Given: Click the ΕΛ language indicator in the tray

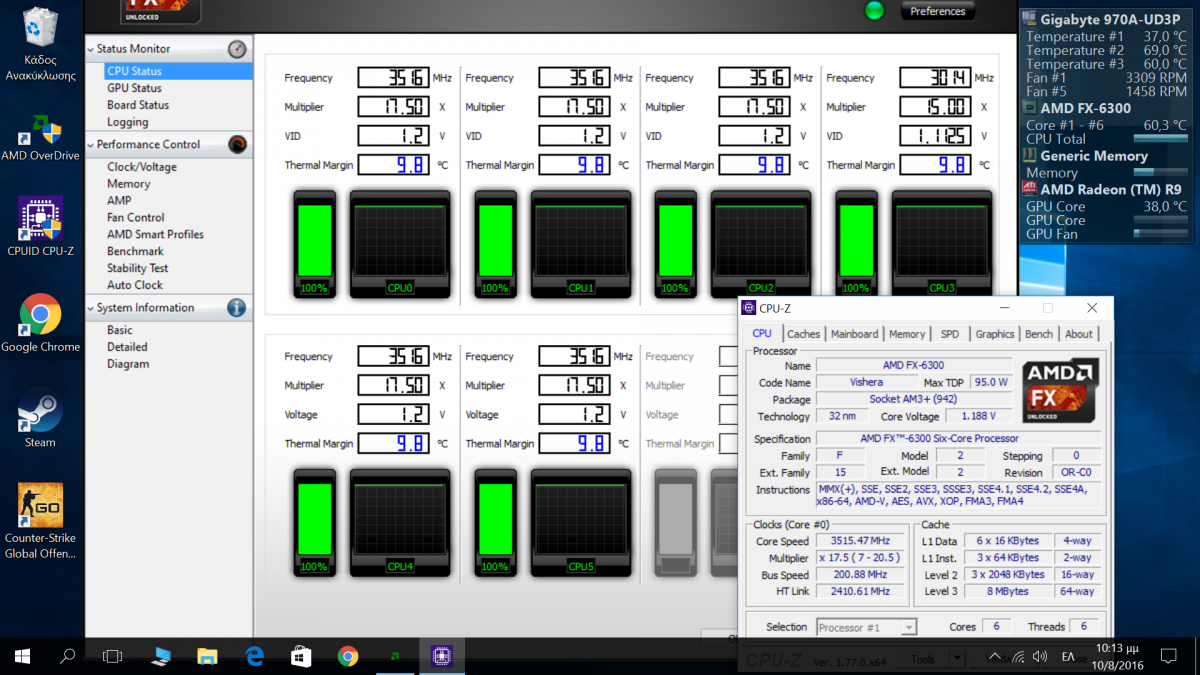Looking at the screenshot, I should click(1068, 656).
